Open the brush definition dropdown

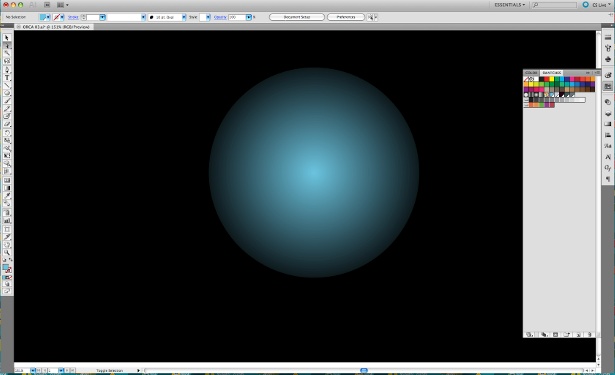click(184, 17)
